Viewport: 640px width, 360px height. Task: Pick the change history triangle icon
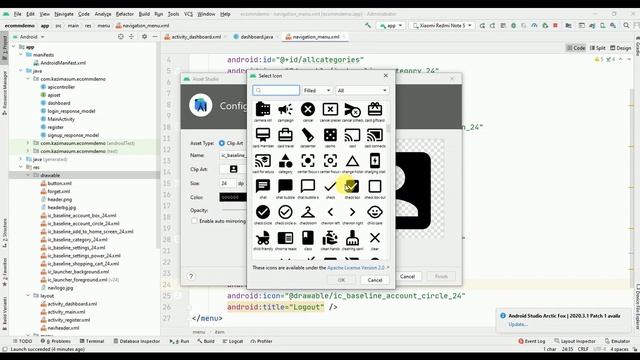(352, 161)
